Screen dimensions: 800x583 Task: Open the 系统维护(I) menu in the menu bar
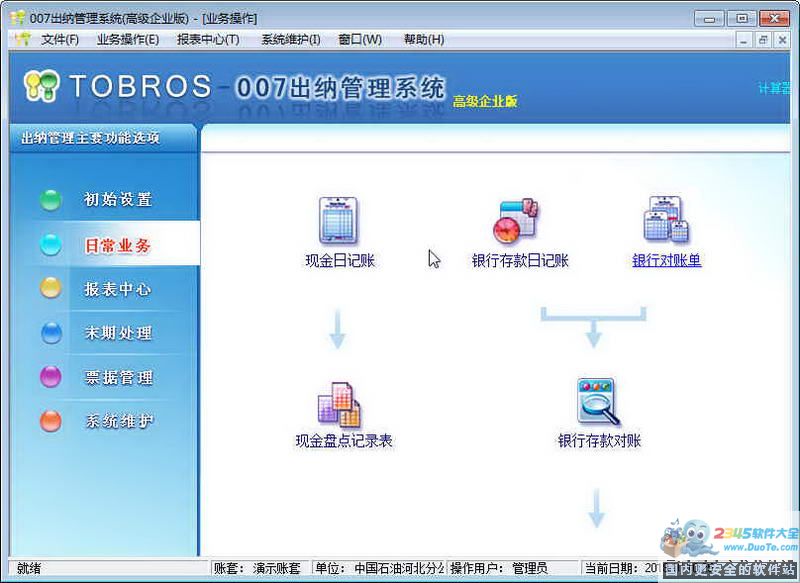click(291, 39)
